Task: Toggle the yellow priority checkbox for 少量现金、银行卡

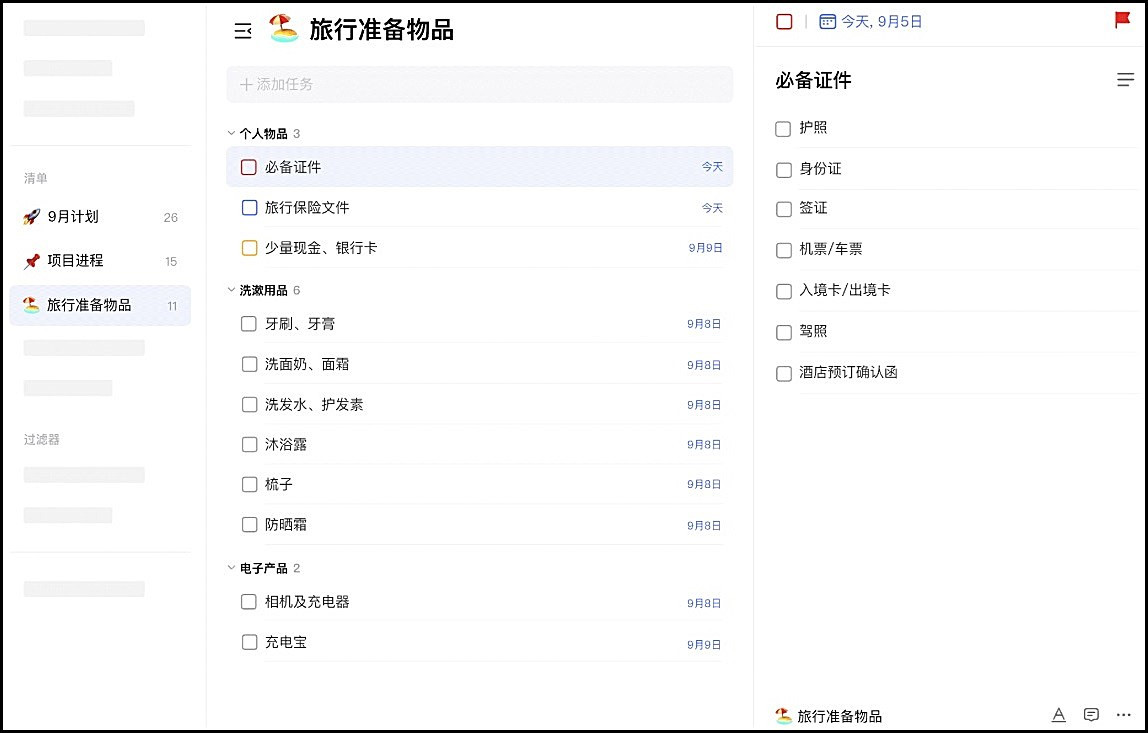Action: point(250,248)
